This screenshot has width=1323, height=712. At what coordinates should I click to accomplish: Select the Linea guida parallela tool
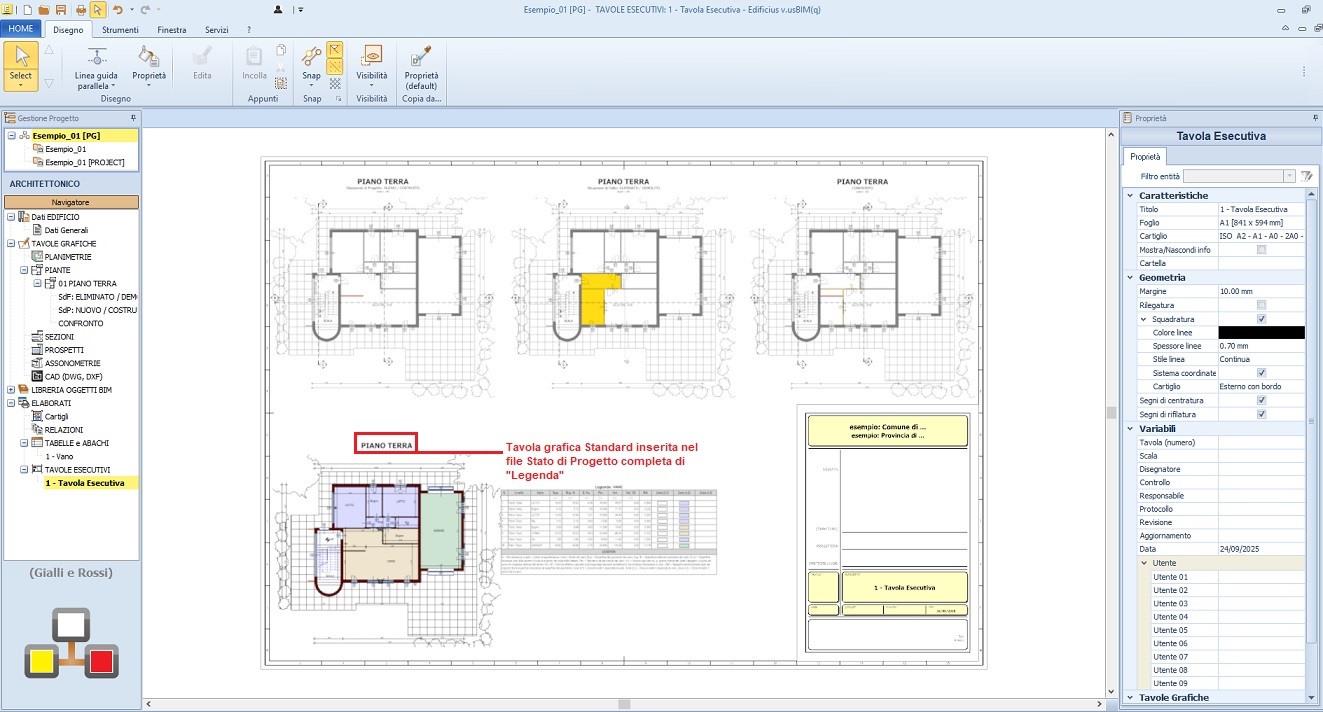point(96,67)
